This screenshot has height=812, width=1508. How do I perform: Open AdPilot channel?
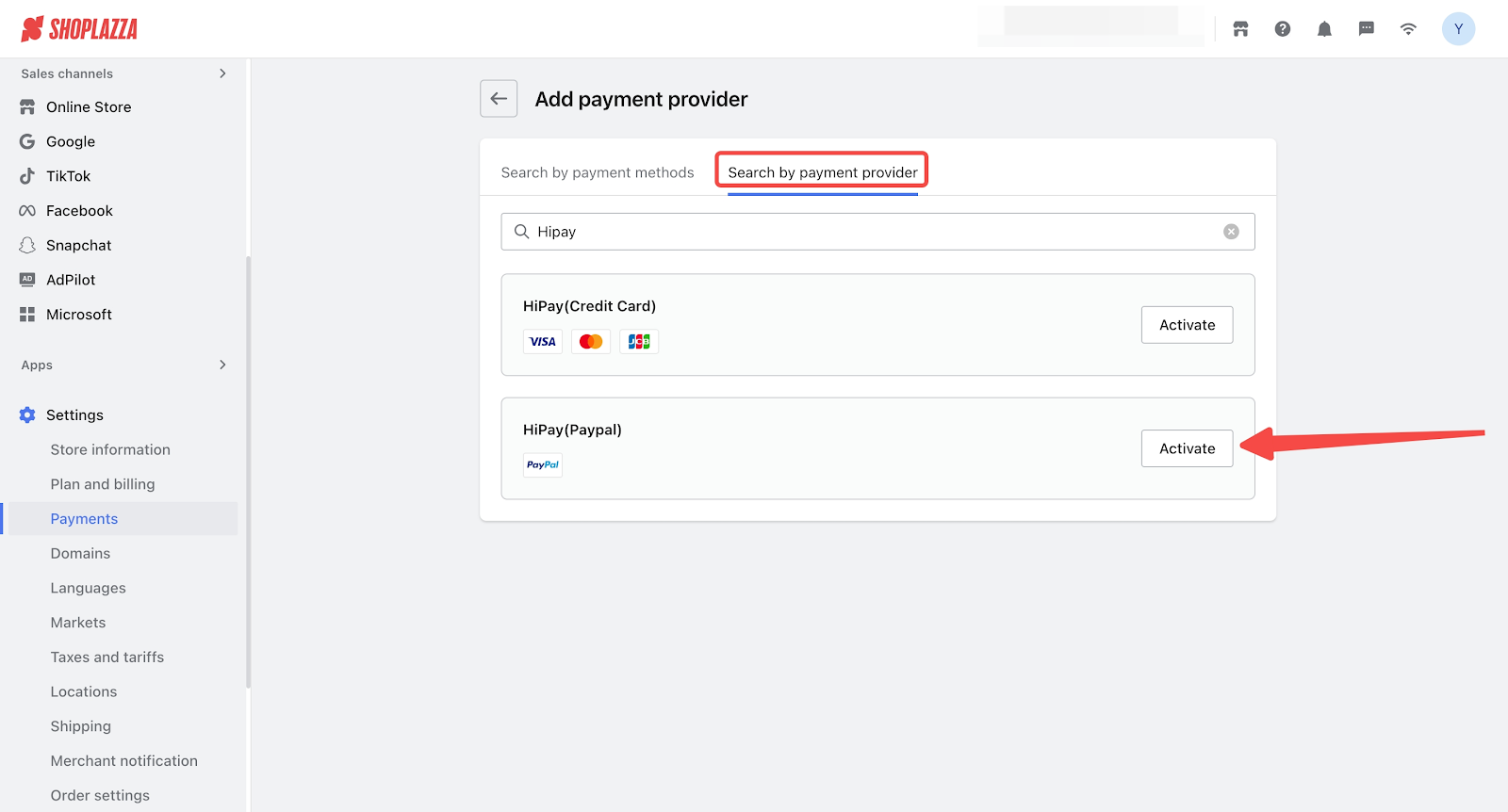point(71,280)
